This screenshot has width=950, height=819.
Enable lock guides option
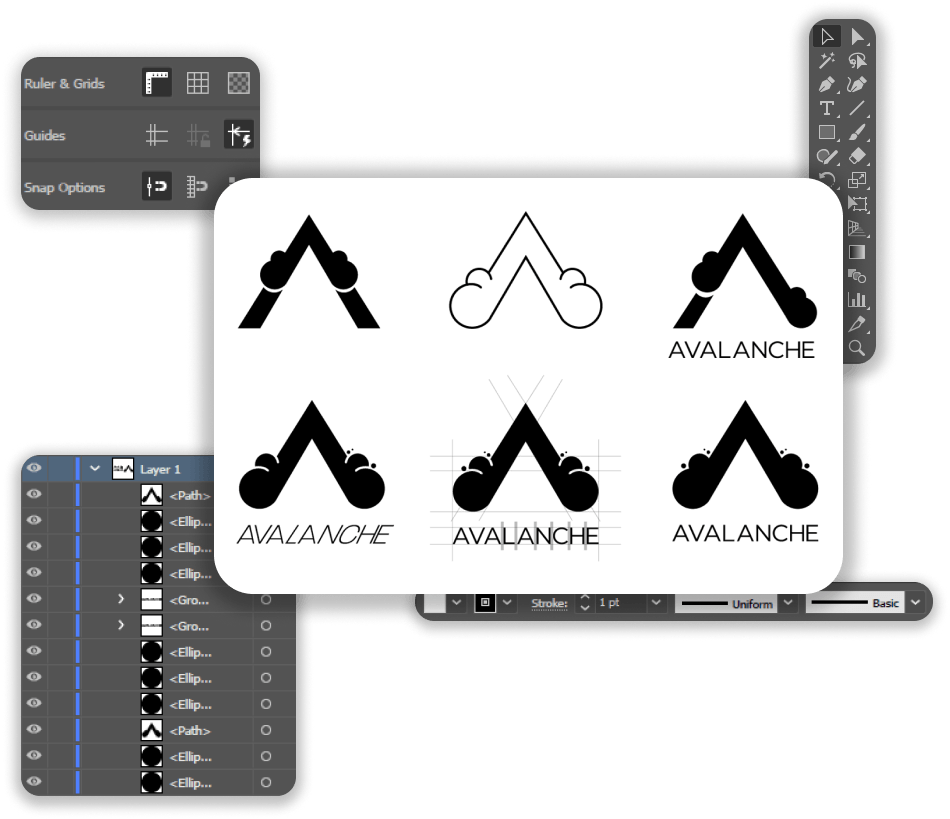tap(199, 135)
